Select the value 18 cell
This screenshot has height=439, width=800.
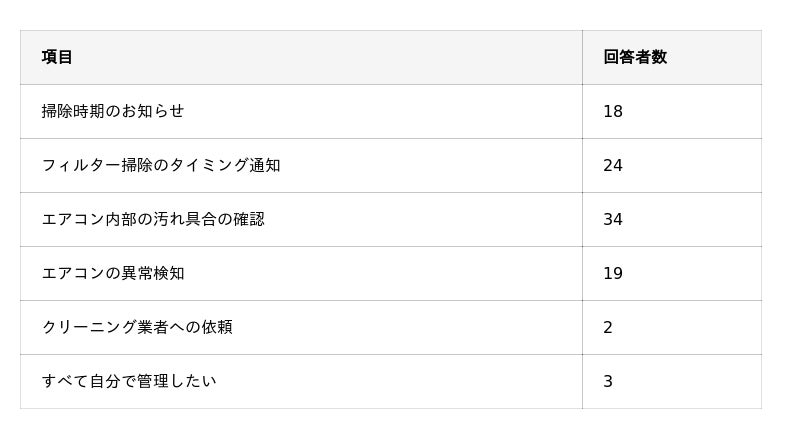click(672, 111)
